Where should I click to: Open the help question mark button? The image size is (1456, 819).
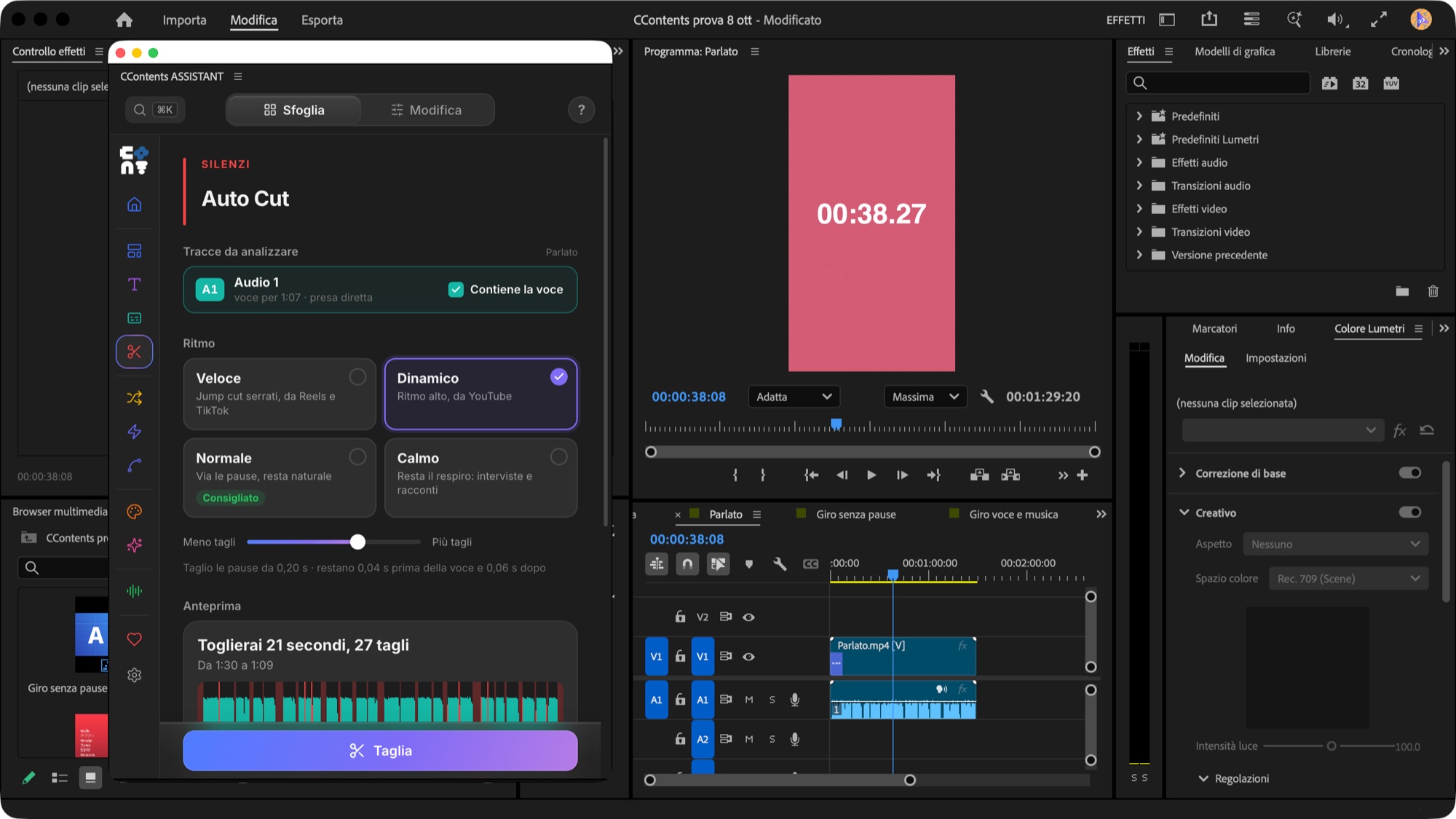point(581,110)
